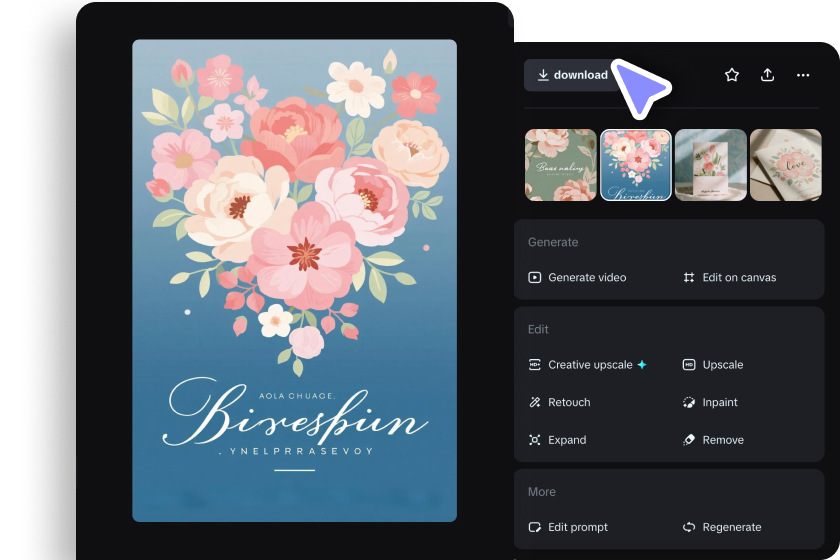Click the Inpaint palette icon

coord(689,402)
